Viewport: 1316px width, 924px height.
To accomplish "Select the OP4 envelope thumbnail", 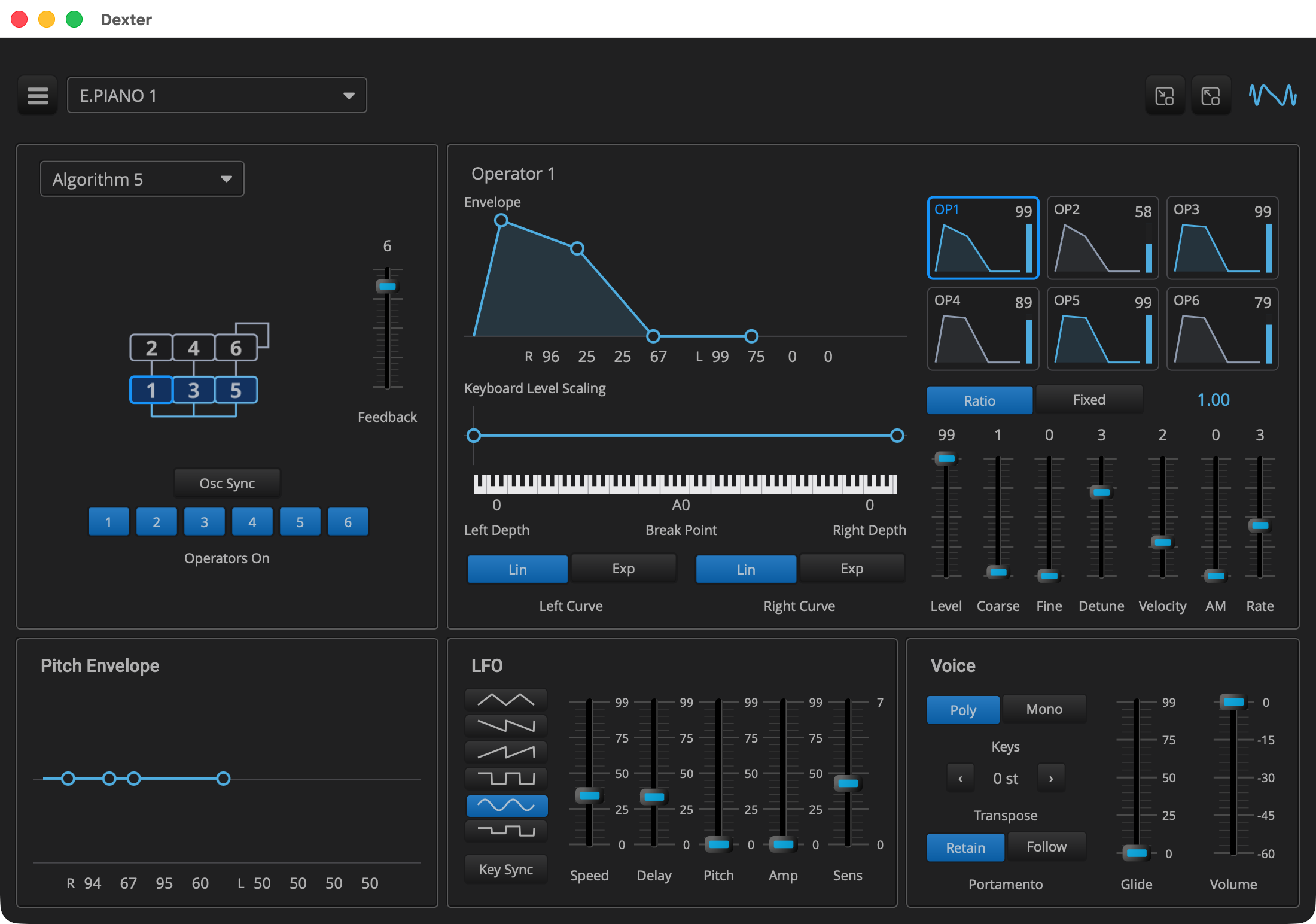I will coord(983,329).
